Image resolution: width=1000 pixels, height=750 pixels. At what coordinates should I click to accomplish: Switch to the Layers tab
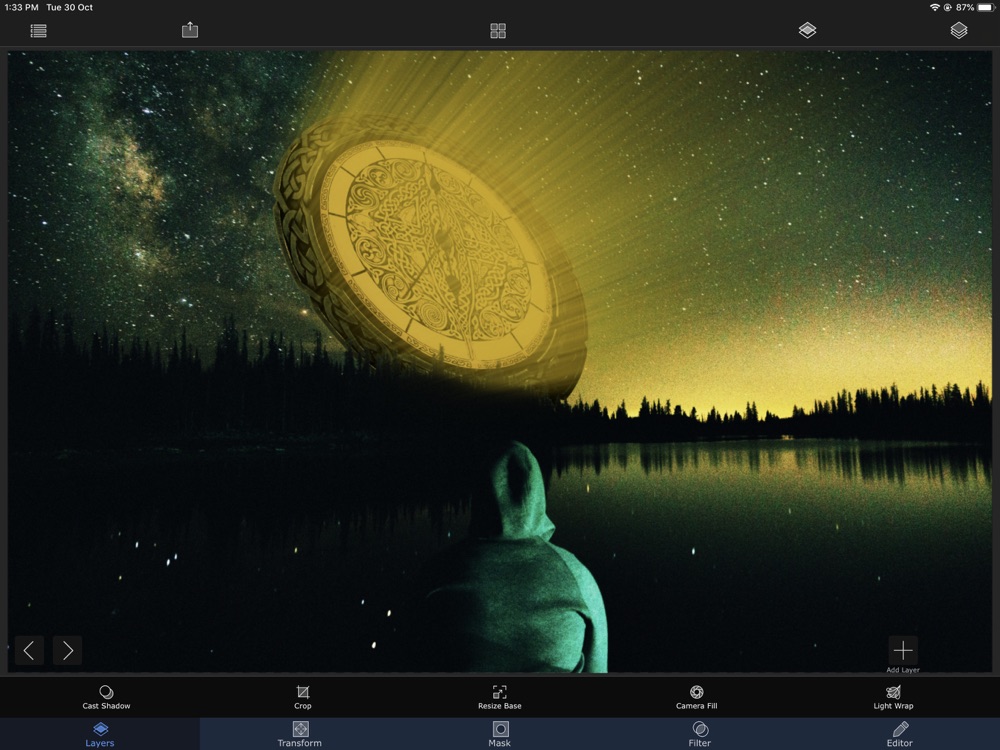click(100, 734)
